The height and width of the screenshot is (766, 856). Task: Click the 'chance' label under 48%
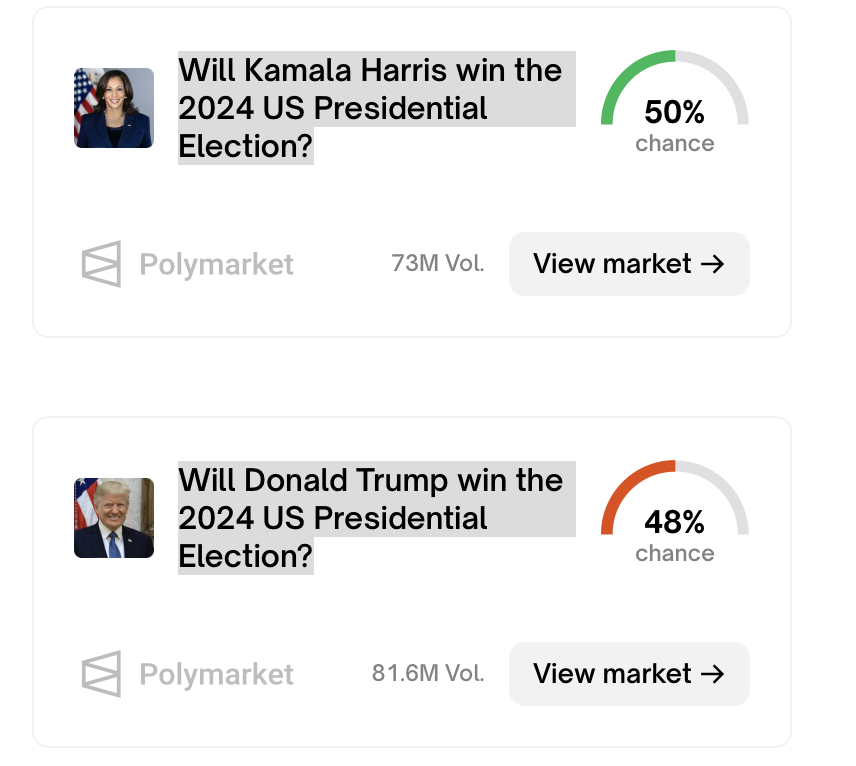coord(675,554)
